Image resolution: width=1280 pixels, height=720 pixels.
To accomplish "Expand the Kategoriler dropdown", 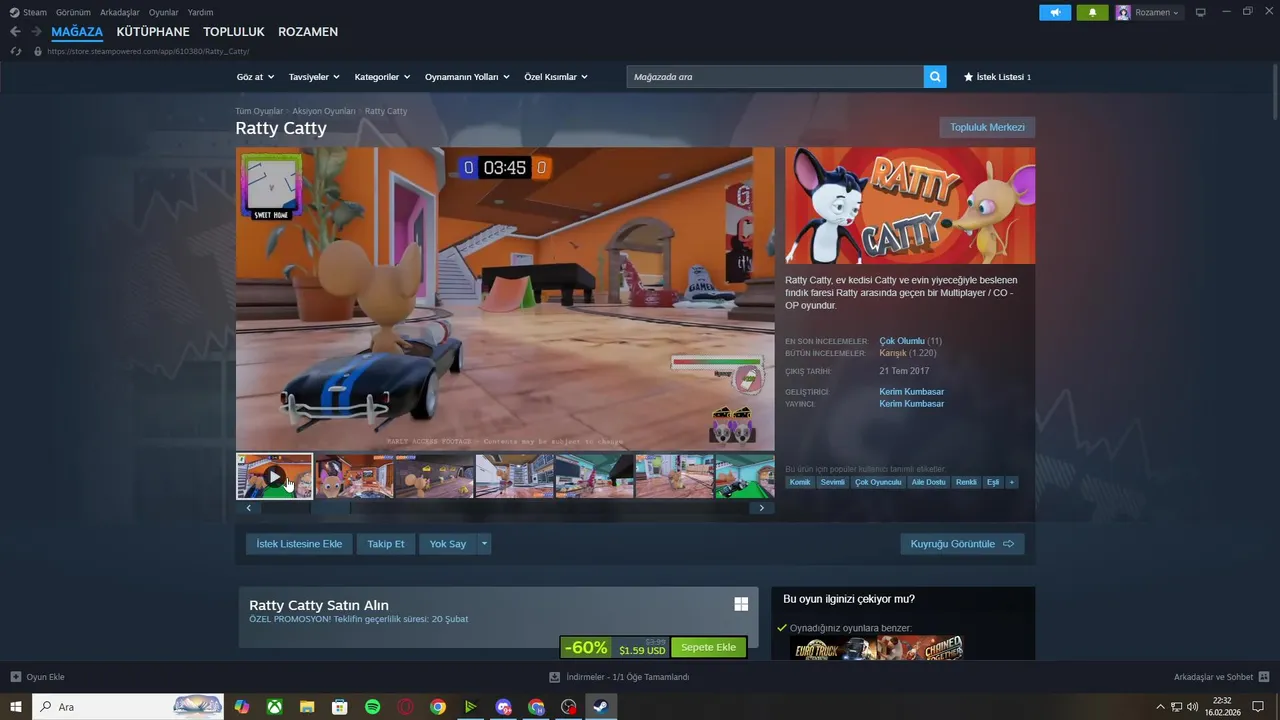I will tap(382, 77).
